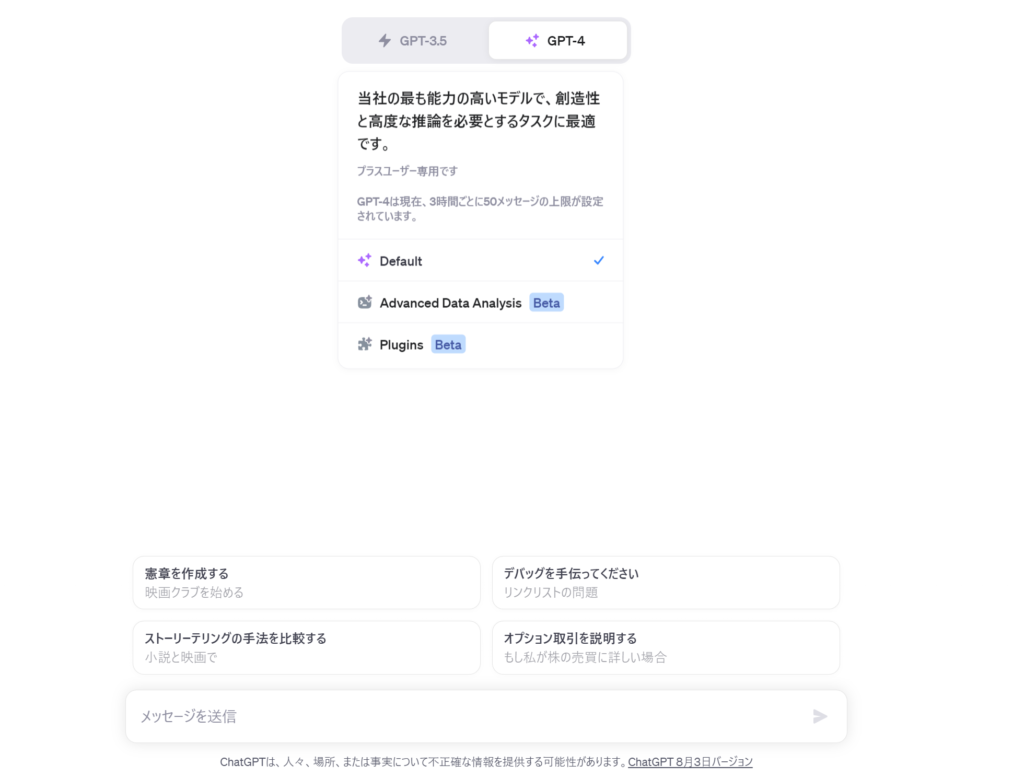Click the sparkle icon next to Default
Viewport: 1024px width, 777px height.
[x=364, y=261]
